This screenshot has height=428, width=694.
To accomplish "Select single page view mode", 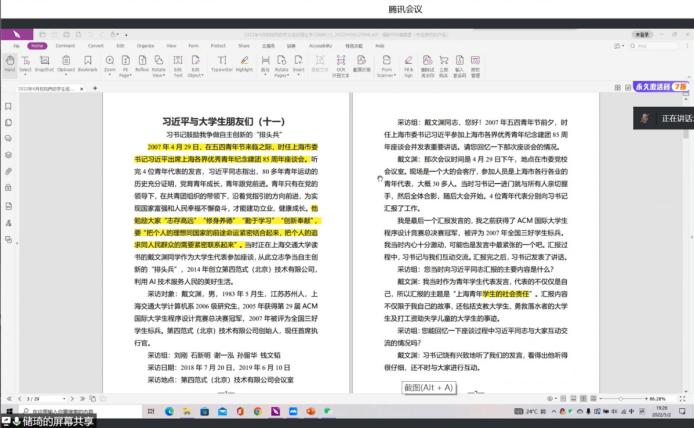I will coord(563,398).
